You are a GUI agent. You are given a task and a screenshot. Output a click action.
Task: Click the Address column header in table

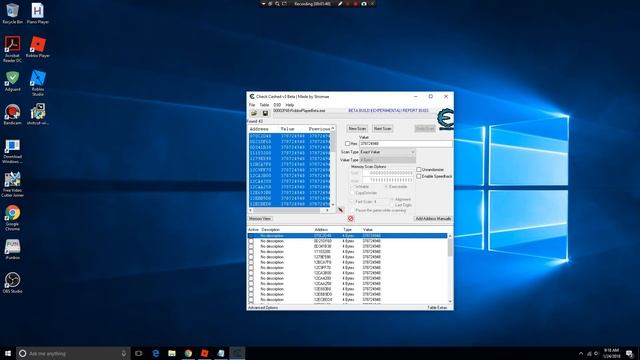pyautogui.click(x=321, y=230)
